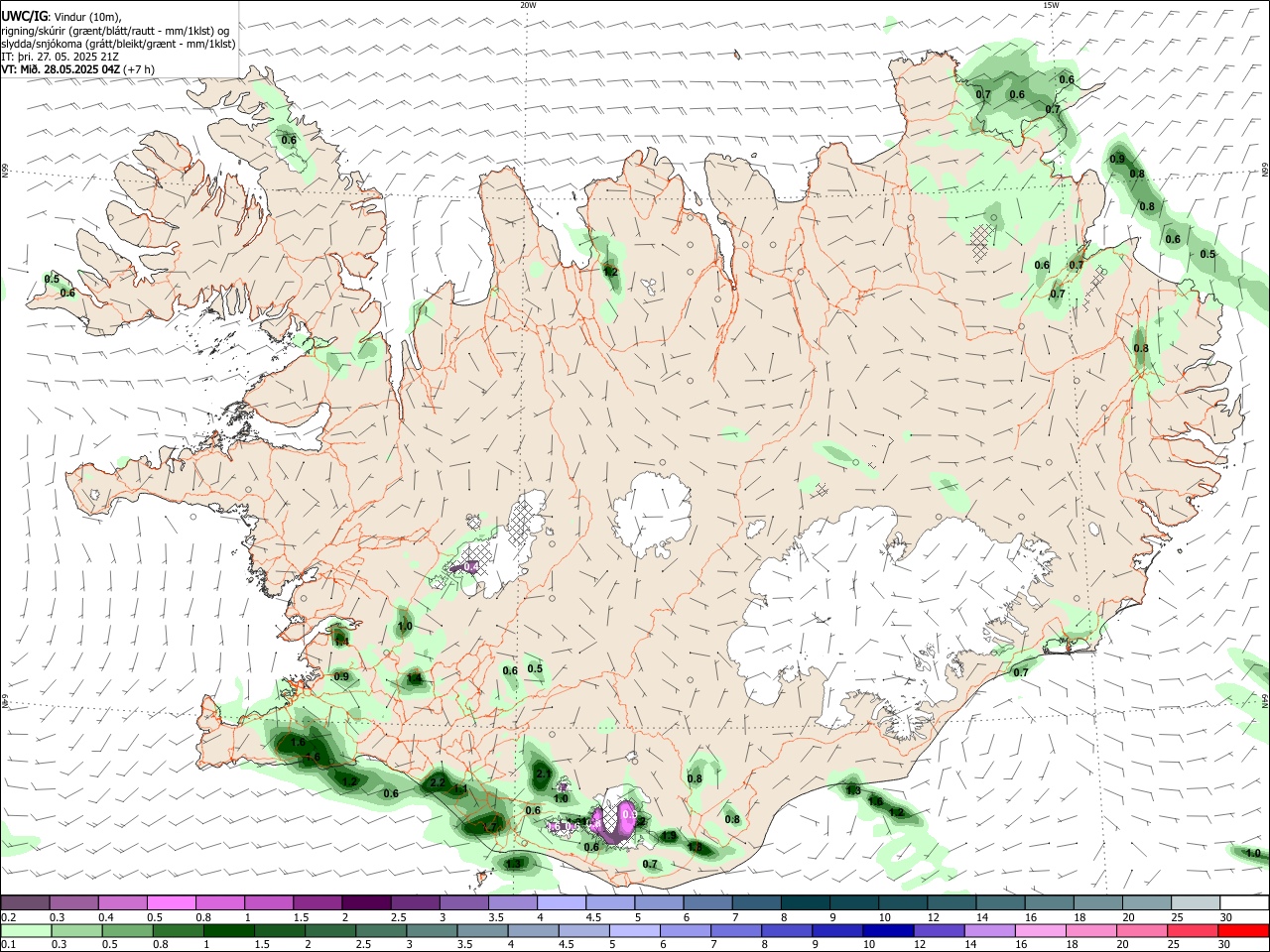Viewport: 1270px width, 952px height.
Task: Click the '0.6' value in the Westfjords
Action: (289, 141)
